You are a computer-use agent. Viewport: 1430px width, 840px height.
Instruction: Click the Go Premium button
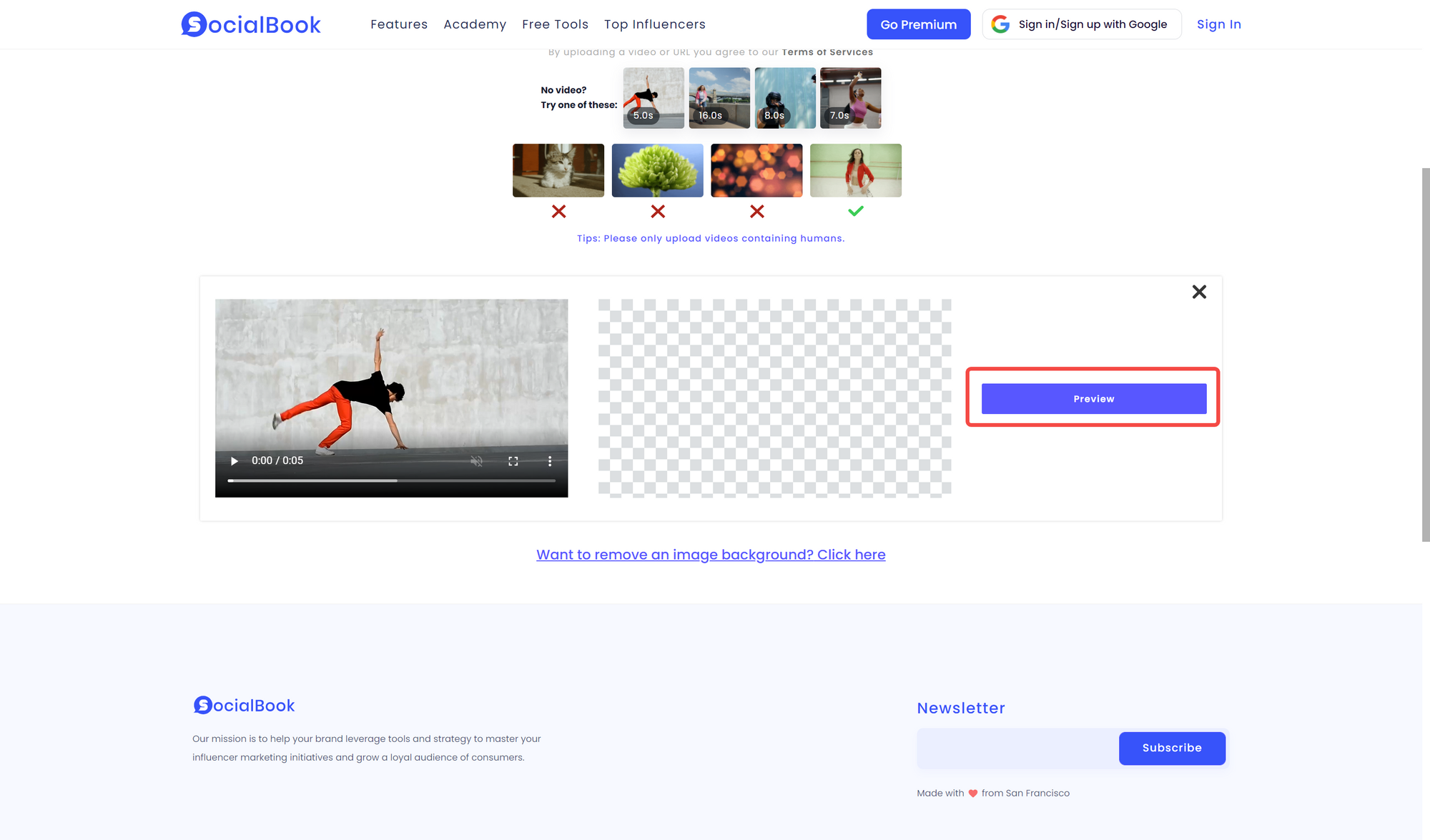918,24
